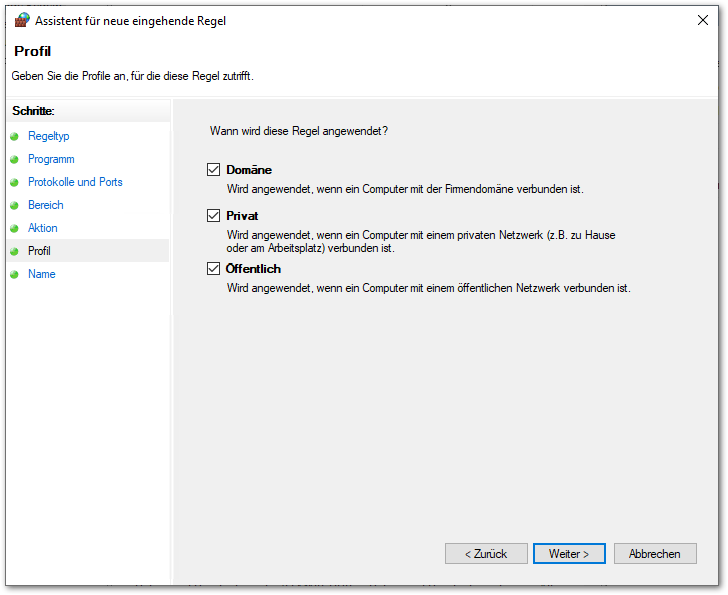Image resolution: width=728 pixels, height=595 pixels.
Task: Click the green dot next to Name
Action: [x=15, y=274]
